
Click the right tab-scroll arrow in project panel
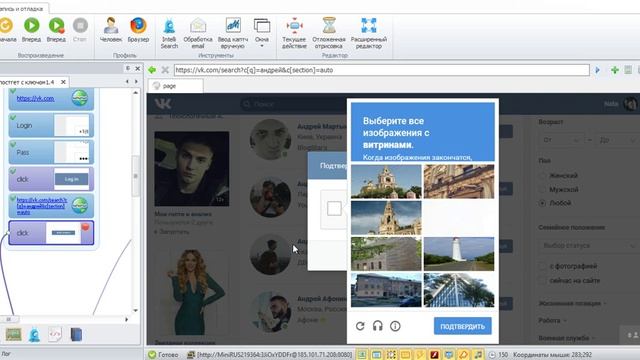(136, 82)
